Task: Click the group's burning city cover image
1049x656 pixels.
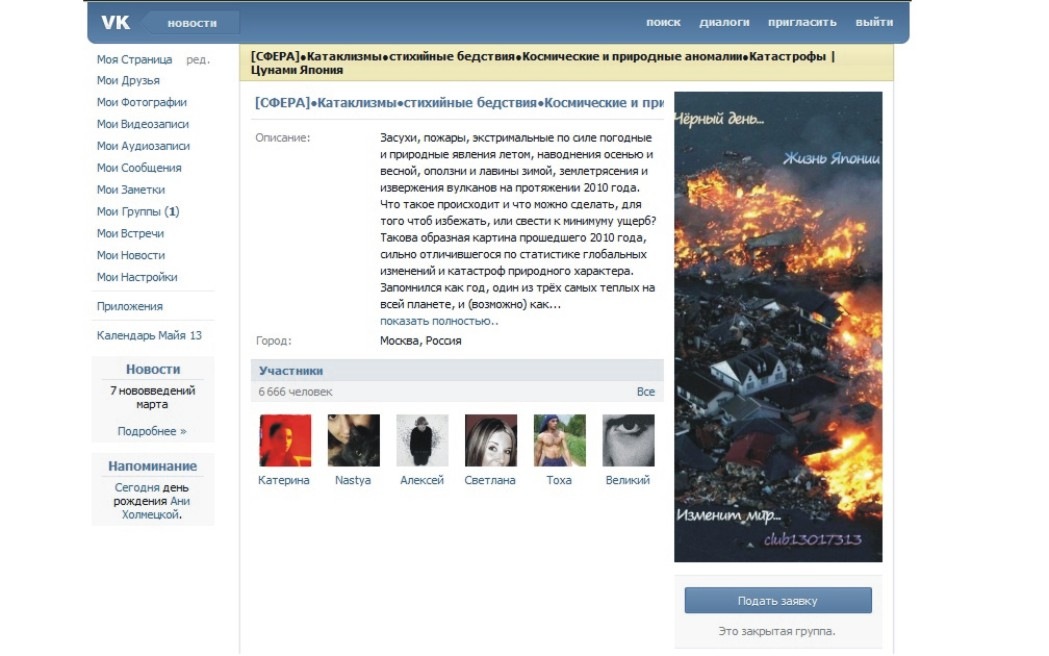Action: pyautogui.click(x=778, y=326)
